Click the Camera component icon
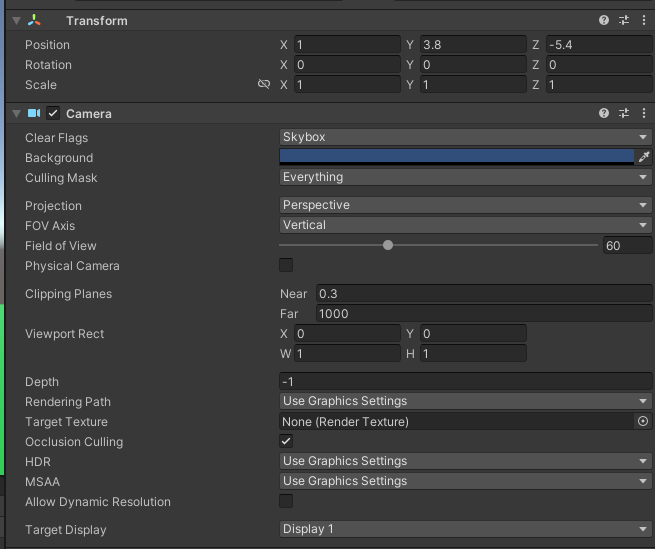 tap(34, 113)
